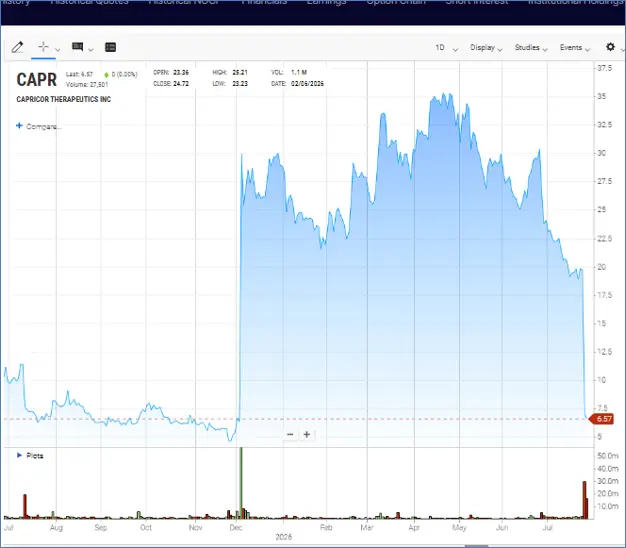
Task: Click Capricor Therapeutics Inc company name
Action: (63, 99)
